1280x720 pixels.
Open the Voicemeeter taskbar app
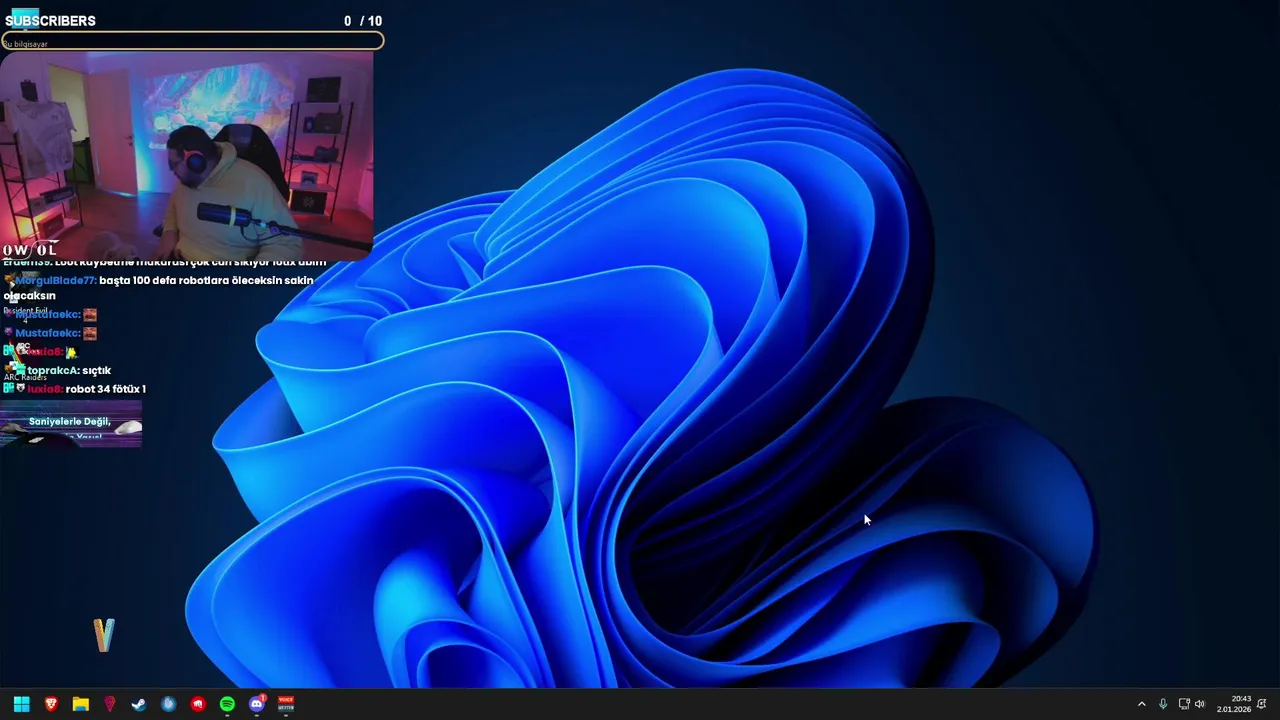pyautogui.click(x=286, y=704)
